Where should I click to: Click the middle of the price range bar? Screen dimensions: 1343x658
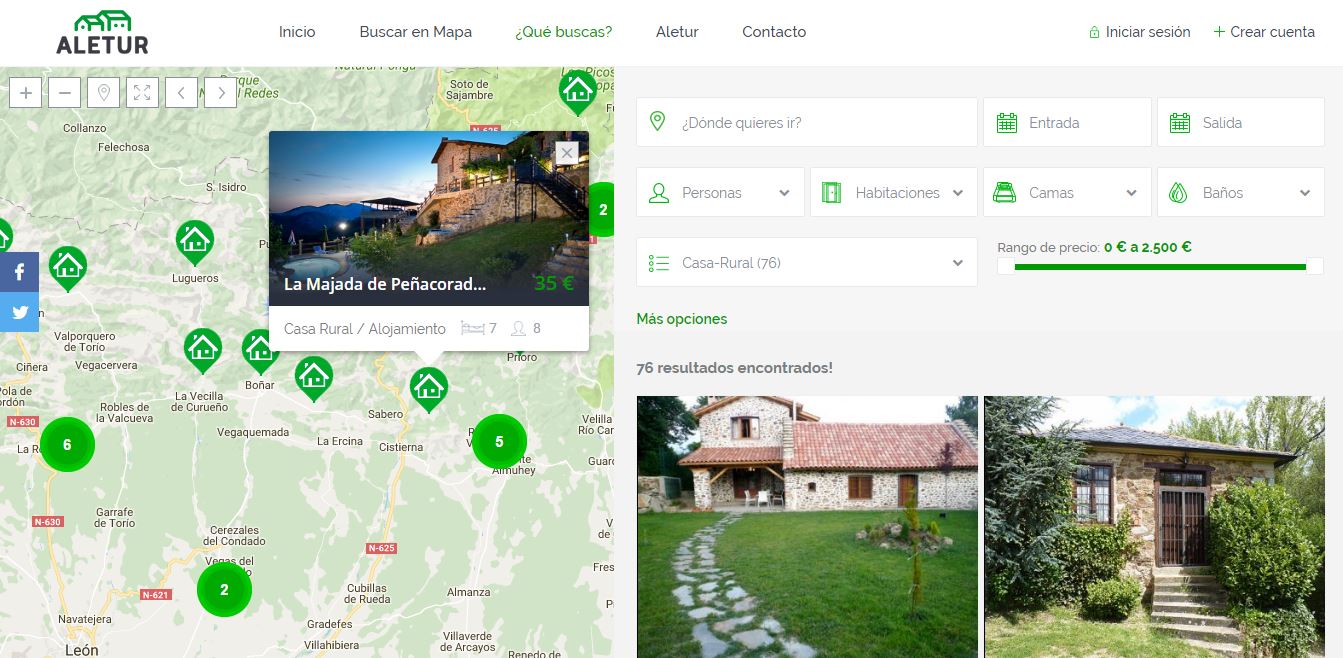click(x=1160, y=266)
